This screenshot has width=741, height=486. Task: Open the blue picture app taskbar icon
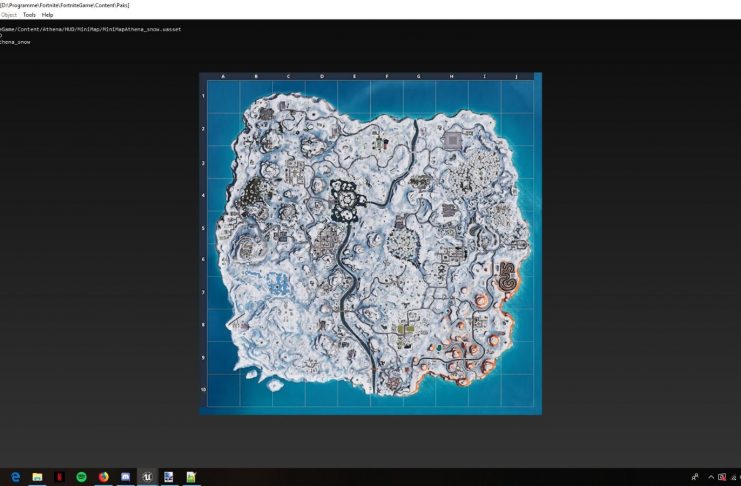pos(169,477)
